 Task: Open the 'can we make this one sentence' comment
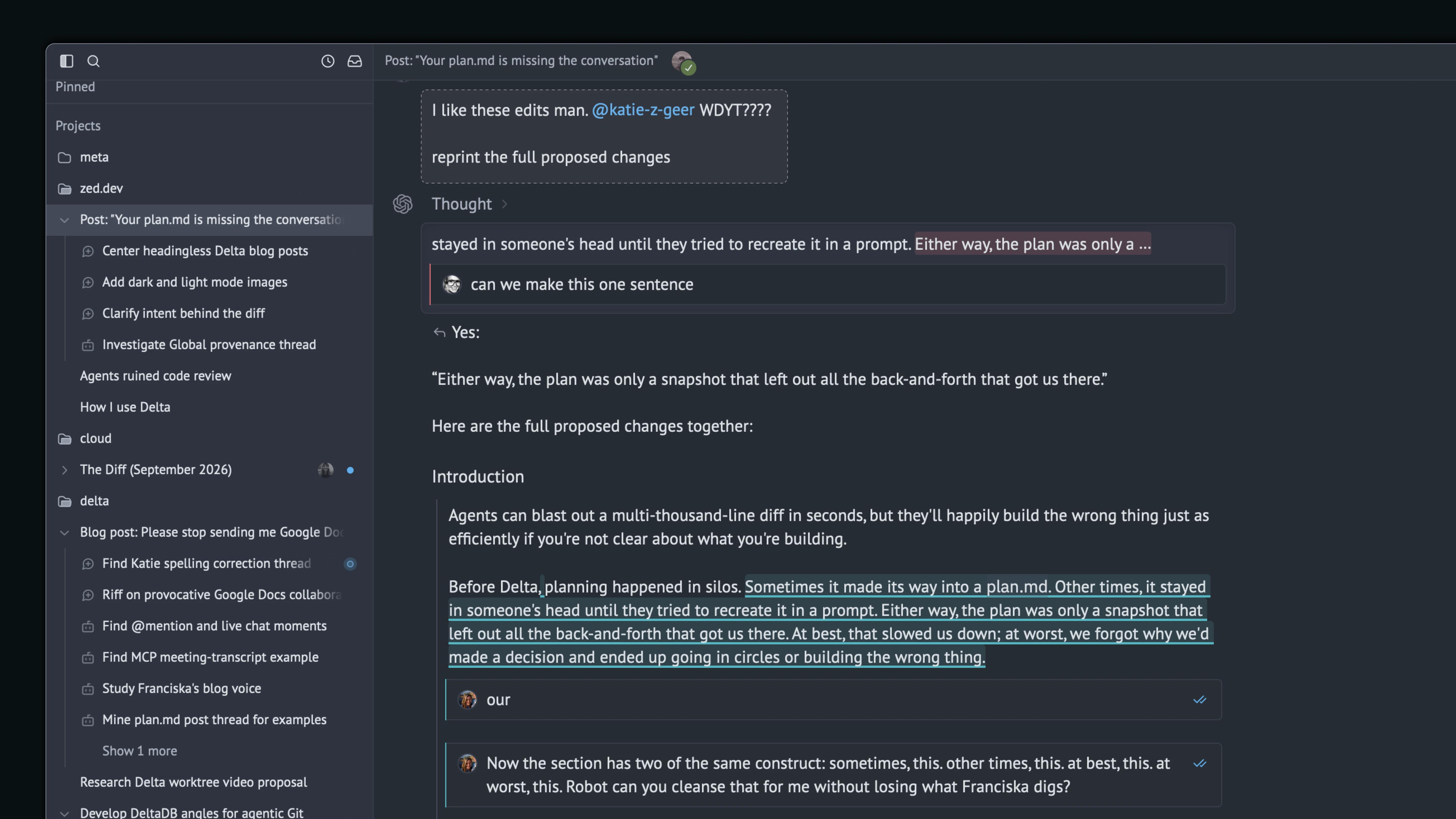coord(828,285)
